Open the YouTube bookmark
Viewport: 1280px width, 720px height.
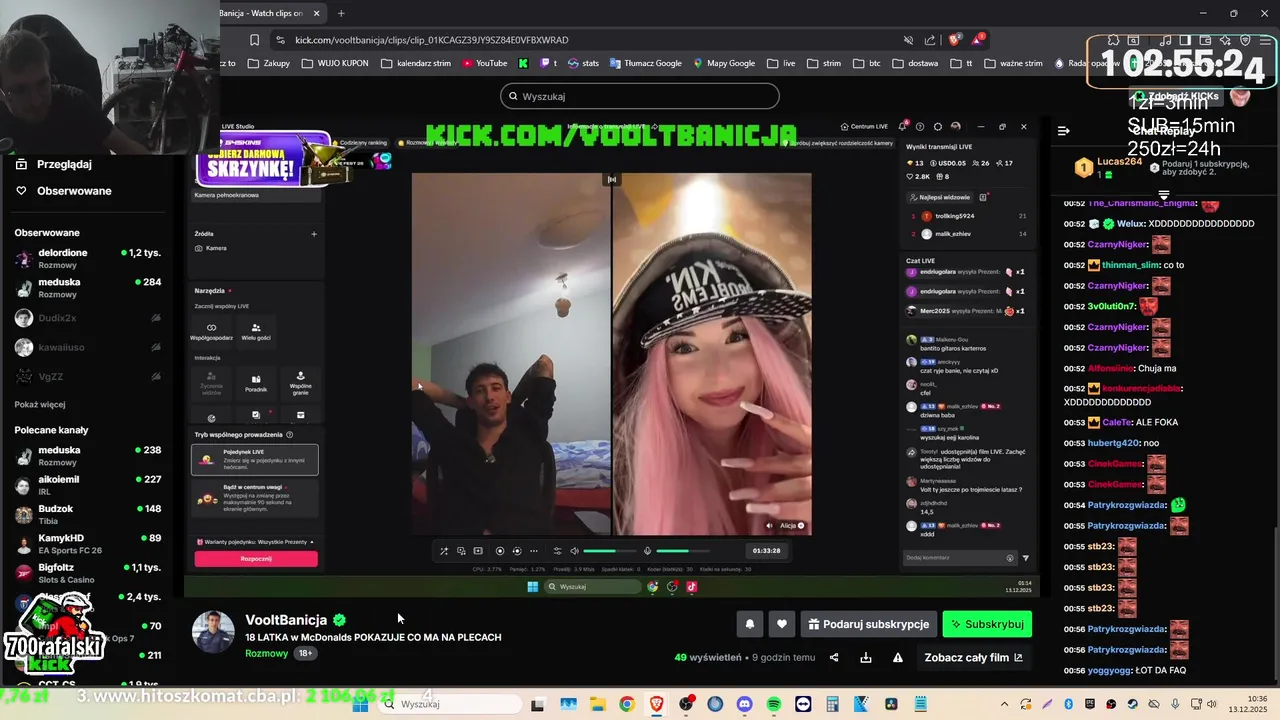[x=485, y=63]
